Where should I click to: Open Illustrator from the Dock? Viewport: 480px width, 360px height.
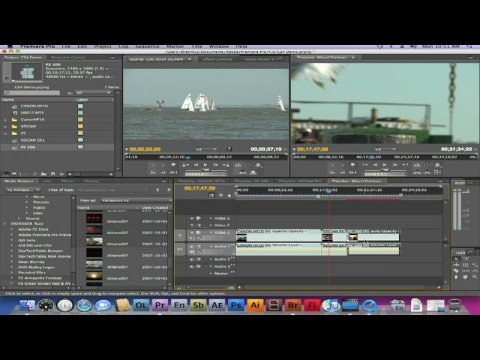tap(255, 305)
